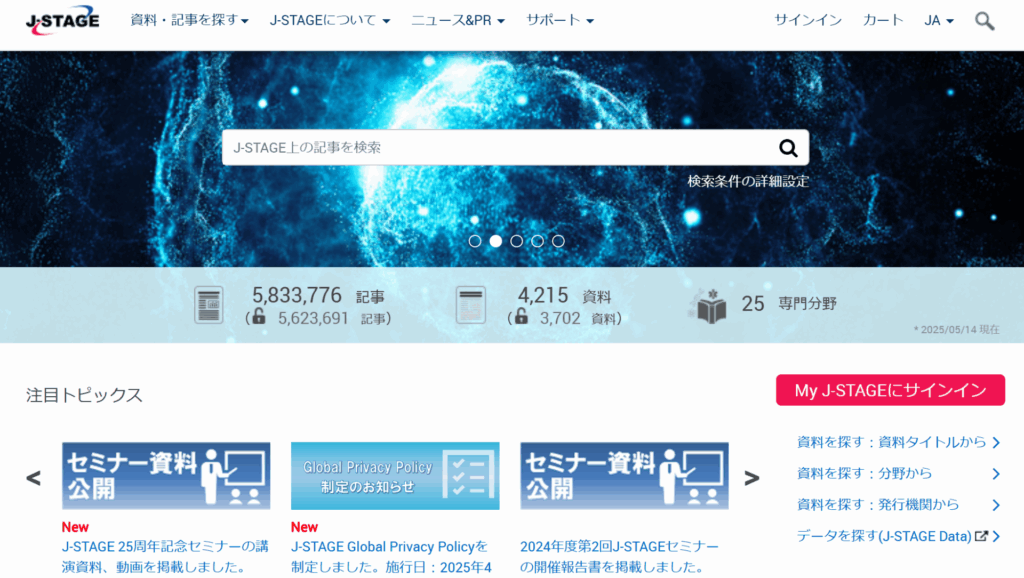Click open-access lock icon next to 5,623,691
Screen dimensions: 1024x578
click(x=259, y=317)
